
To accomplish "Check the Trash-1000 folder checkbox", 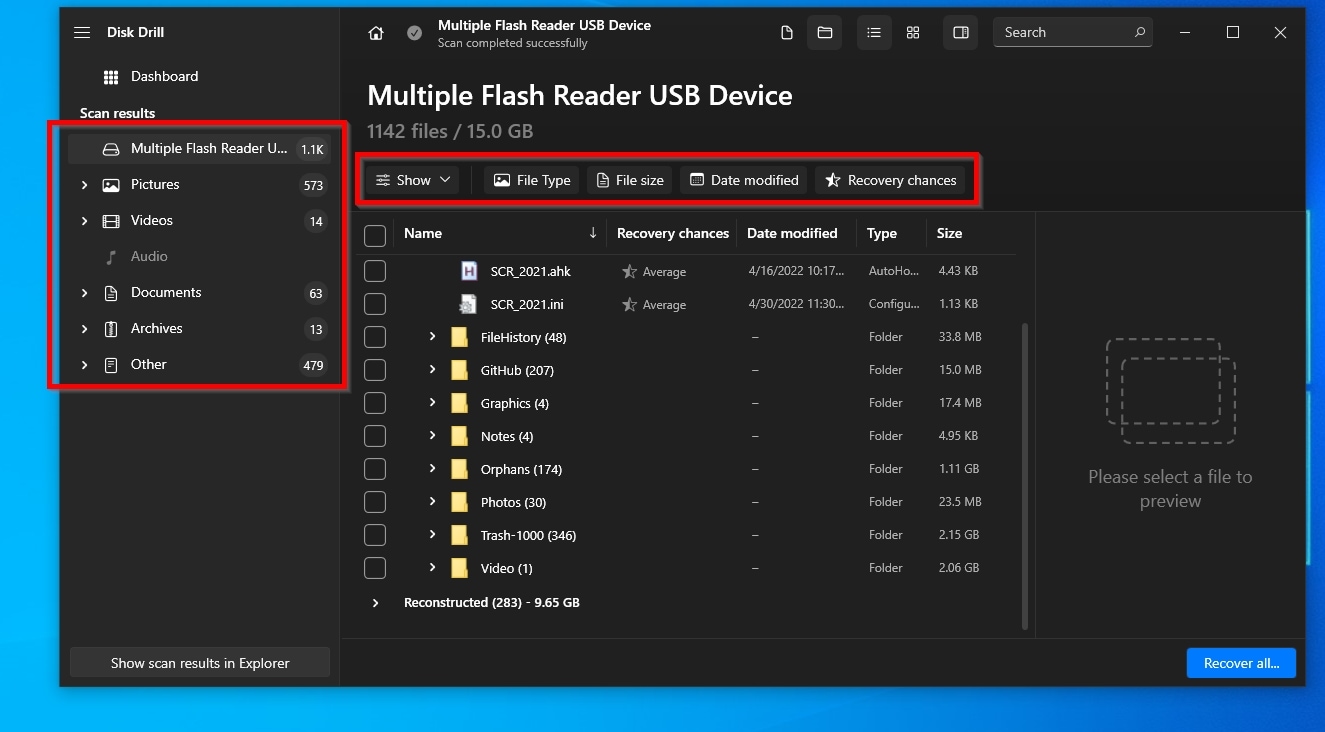I will [375, 535].
